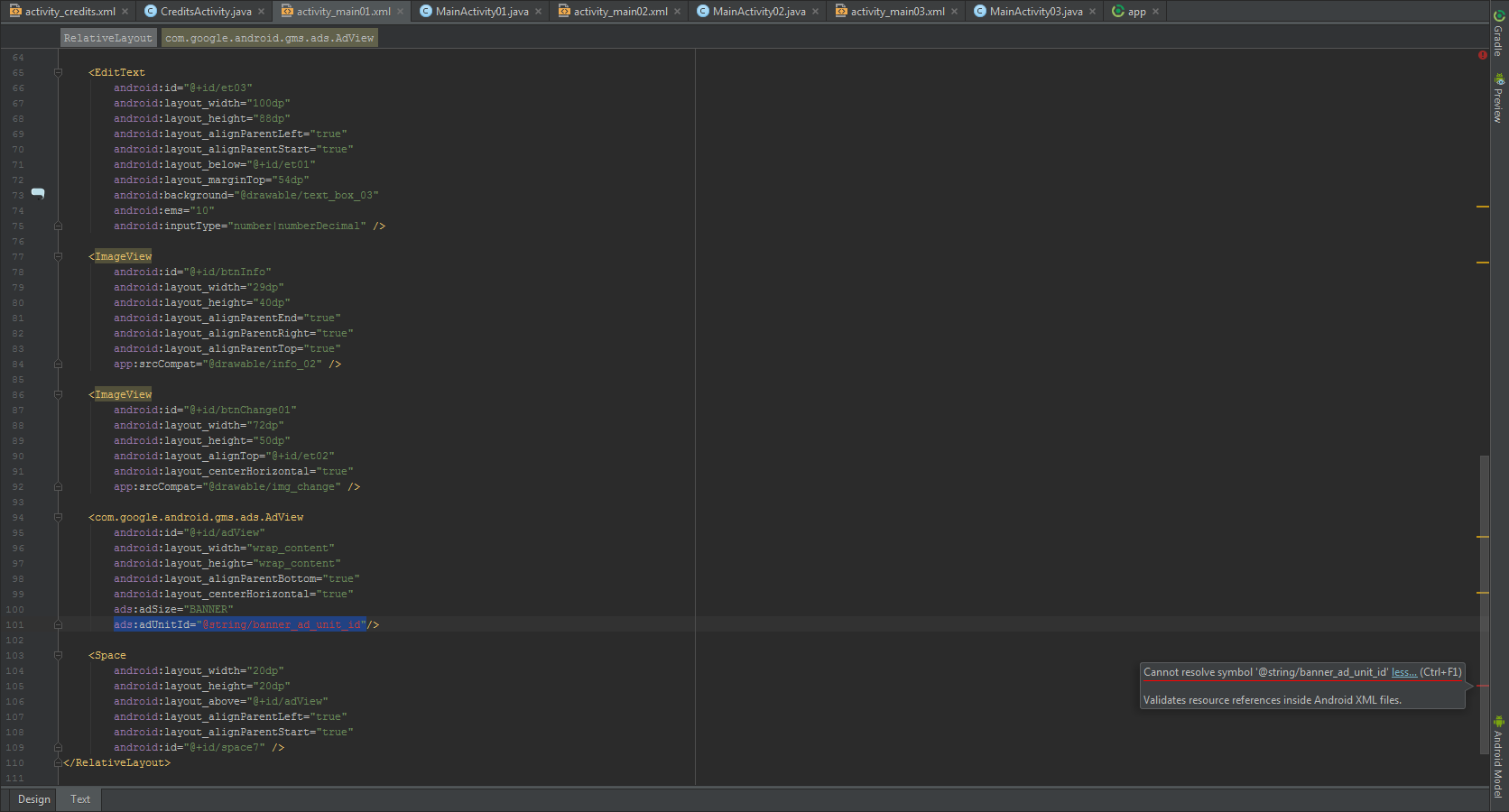This screenshot has width=1509, height=812.
Task: Select activity_main01.xml tab
Action: [343, 12]
